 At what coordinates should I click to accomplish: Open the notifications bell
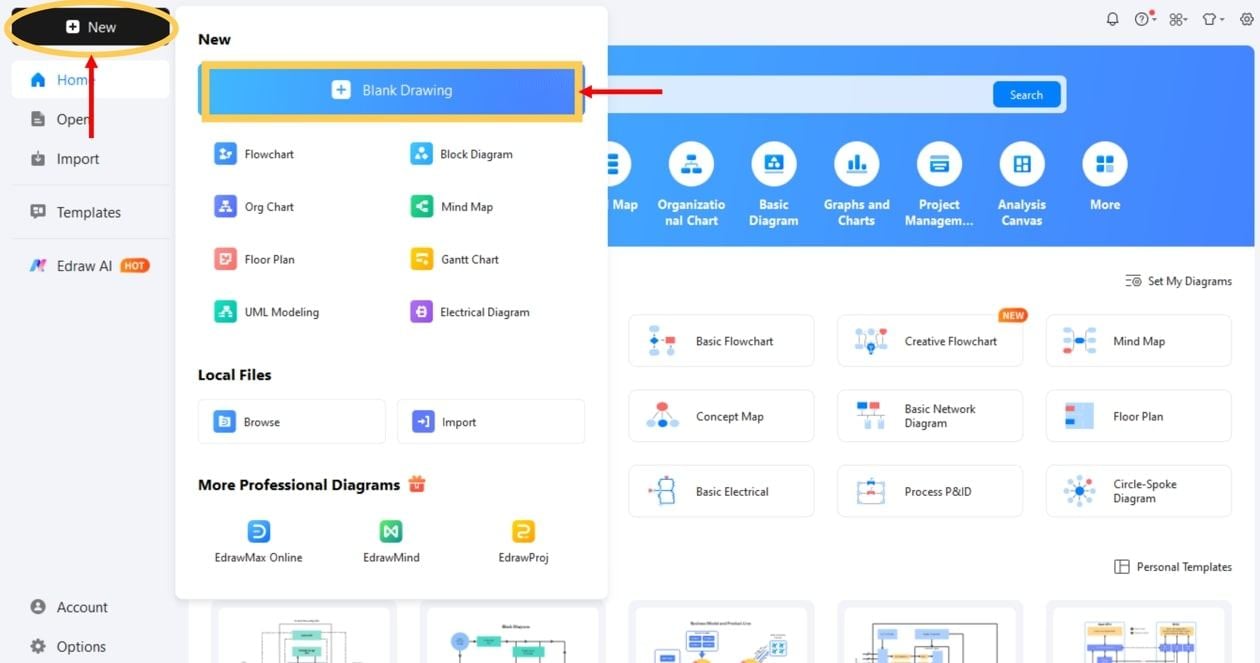pos(1111,18)
